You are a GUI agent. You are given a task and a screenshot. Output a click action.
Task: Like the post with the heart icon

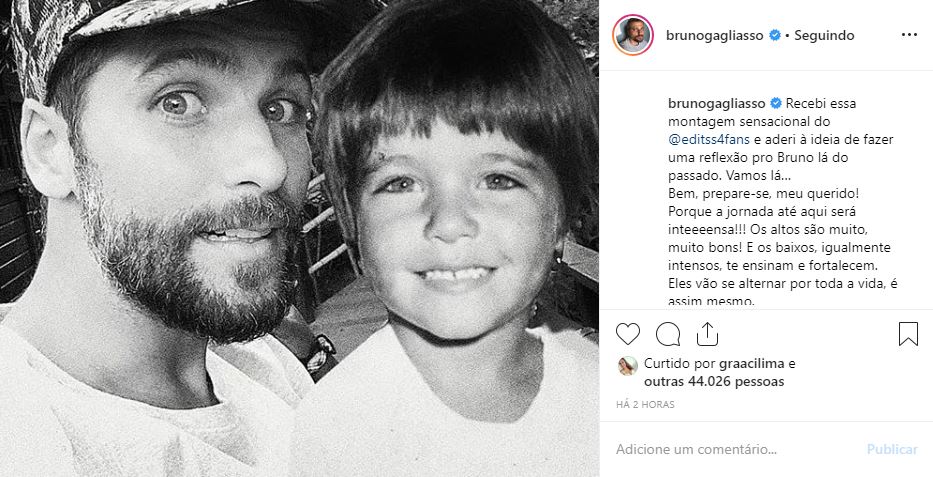628,333
